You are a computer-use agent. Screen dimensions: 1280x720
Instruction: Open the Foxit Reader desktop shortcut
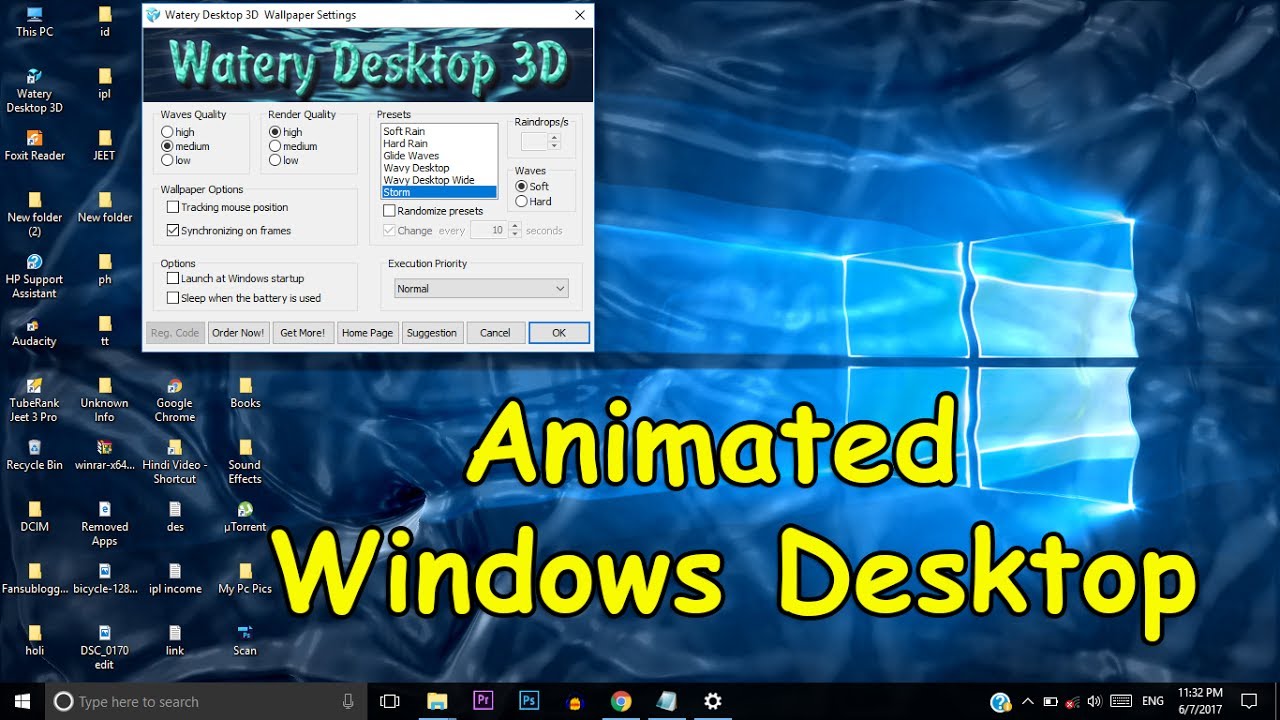coord(34,145)
